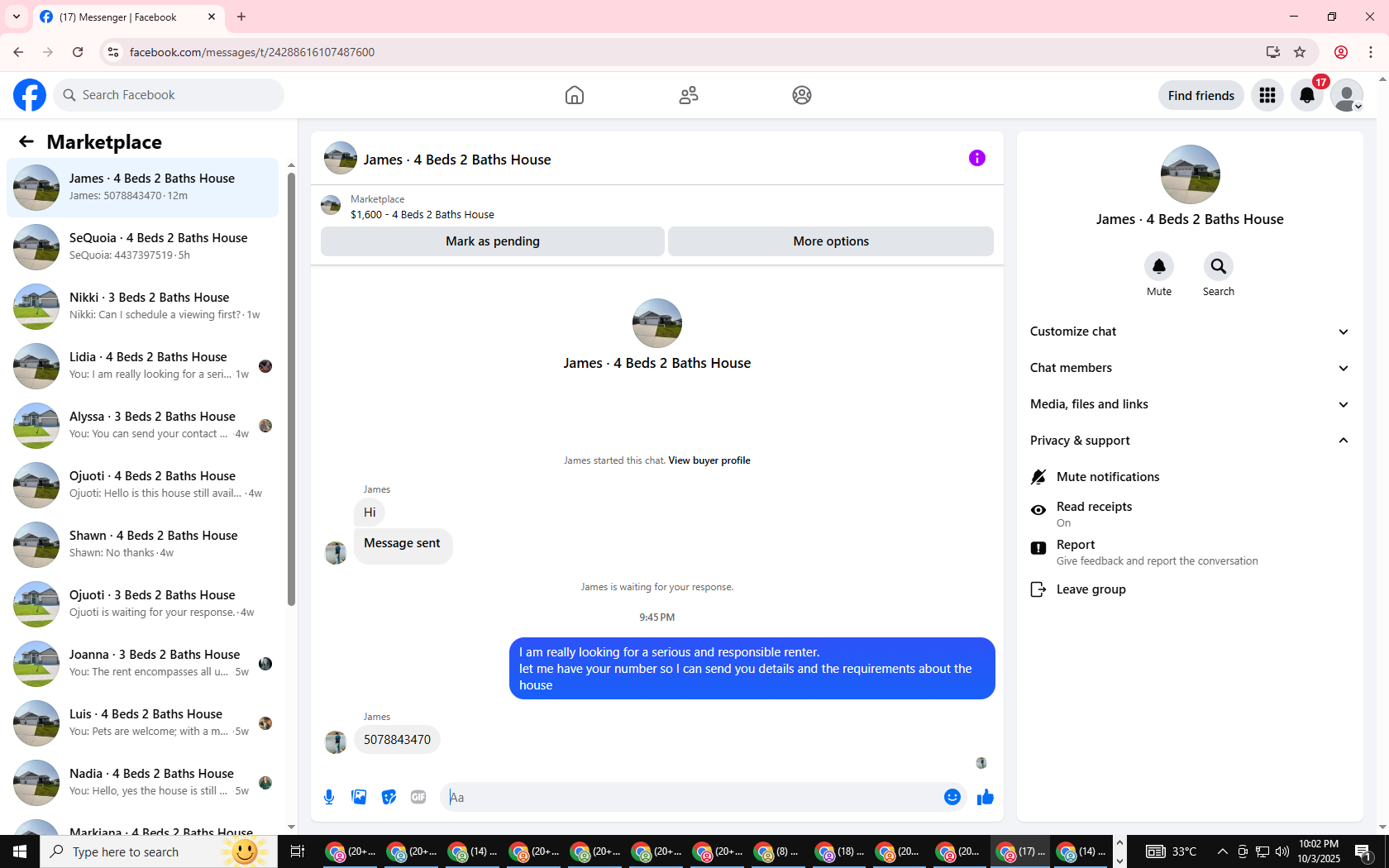Search in conversation magnifier icon
Viewport: 1389px width, 868px height.
[1219, 266]
